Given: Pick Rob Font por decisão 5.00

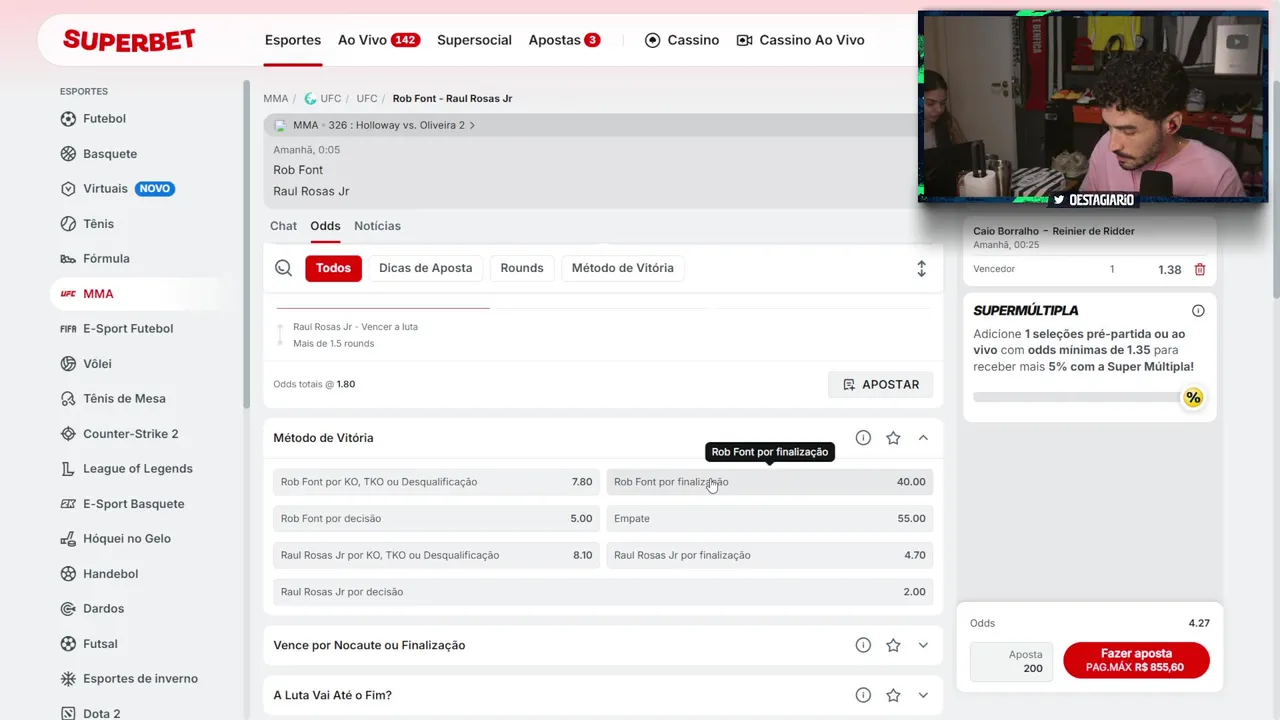Looking at the screenshot, I should point(437,519).
